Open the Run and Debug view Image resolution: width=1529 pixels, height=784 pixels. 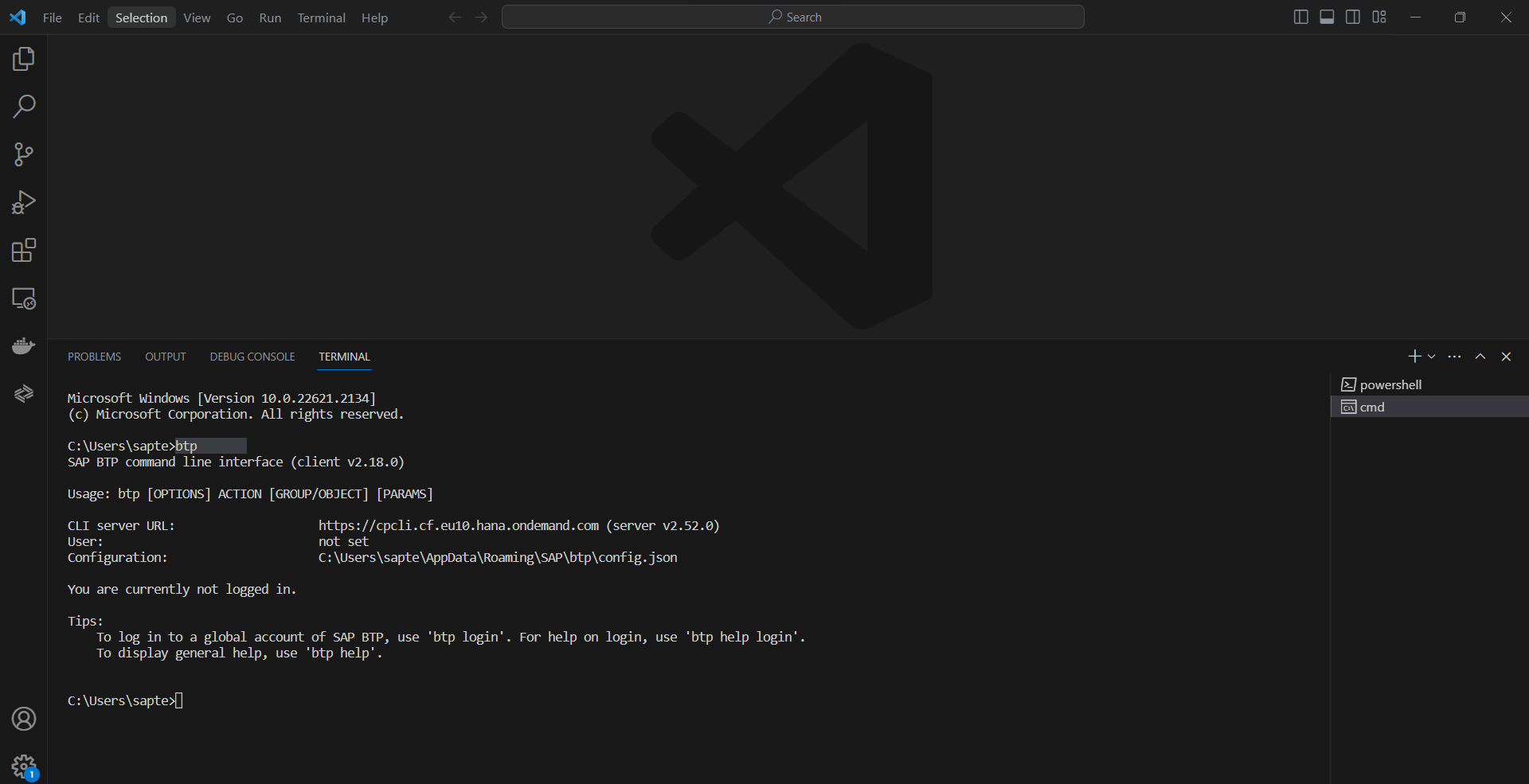pyautogui.click(x=24, y=202)
